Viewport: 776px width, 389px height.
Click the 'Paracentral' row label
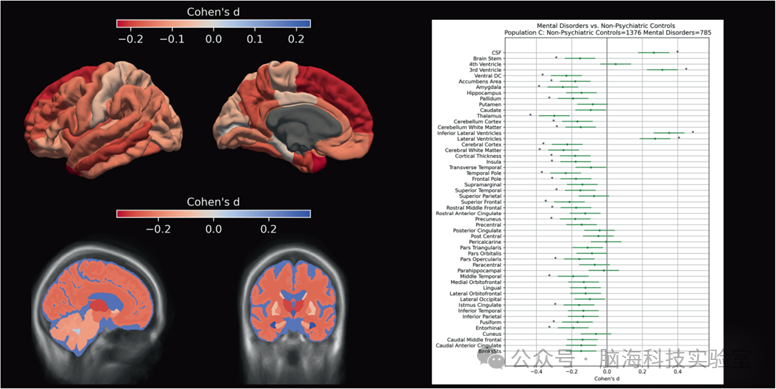(486, 265)
